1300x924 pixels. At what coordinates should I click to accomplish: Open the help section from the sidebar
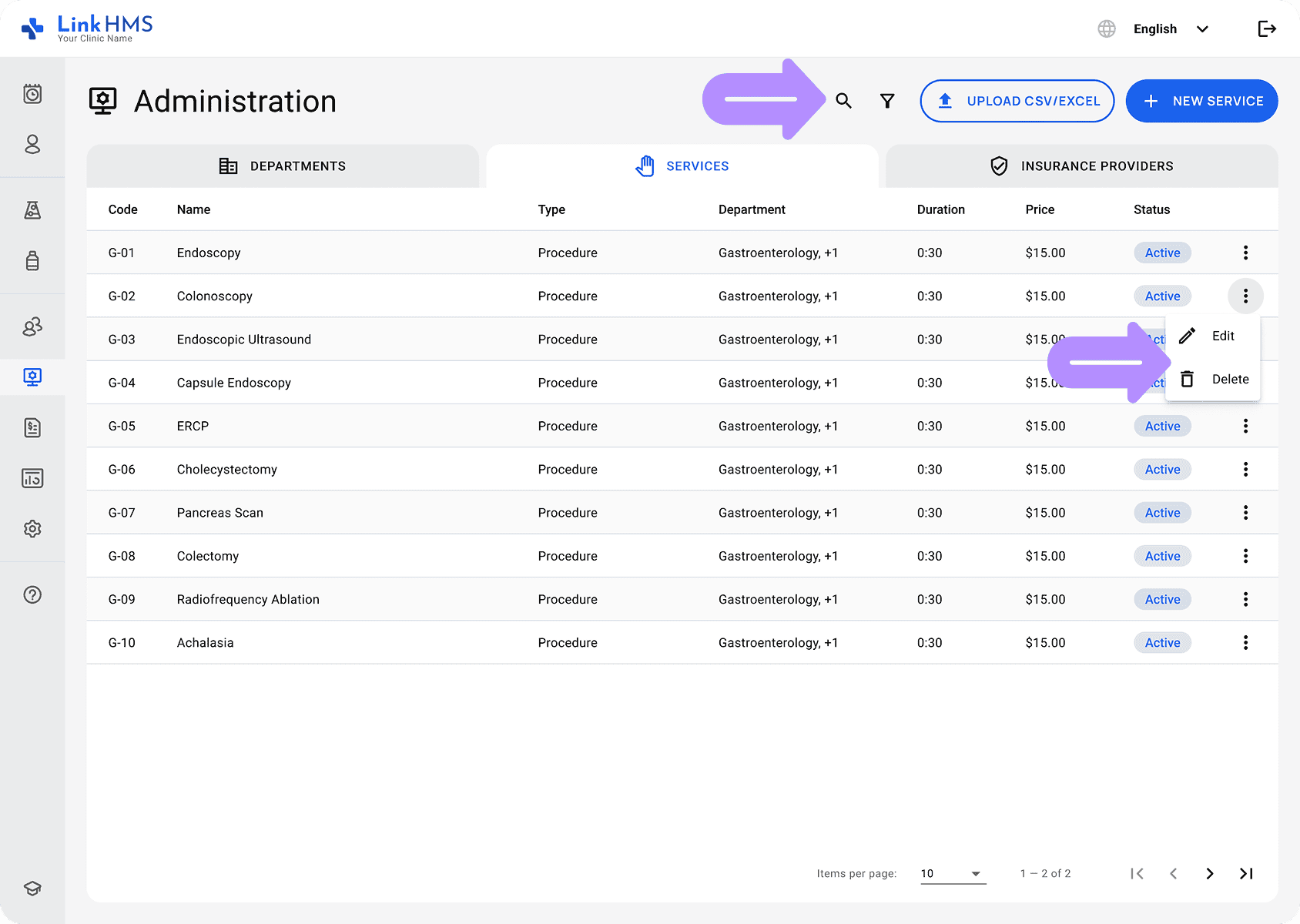(x=32, y=594)
